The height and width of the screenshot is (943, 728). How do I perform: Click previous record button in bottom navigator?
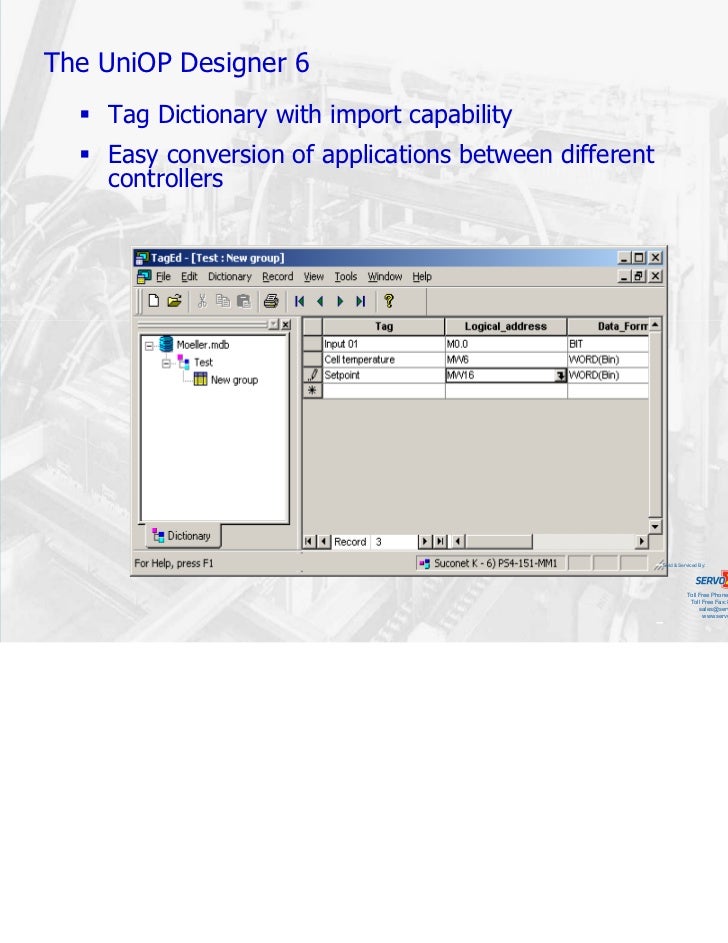pos(323,541)
